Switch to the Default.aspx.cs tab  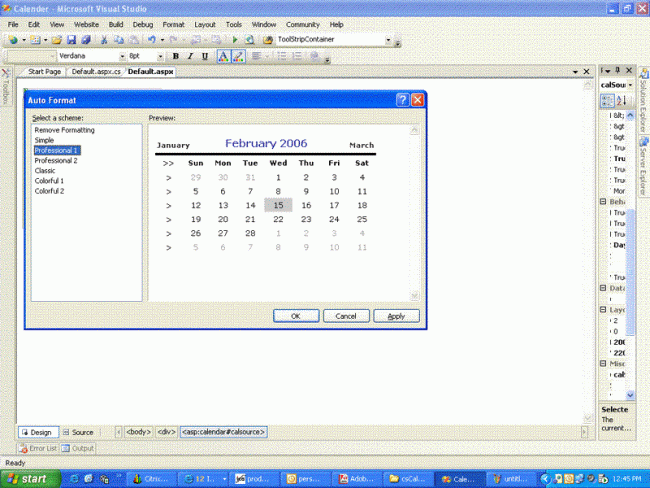click(96, 72)
